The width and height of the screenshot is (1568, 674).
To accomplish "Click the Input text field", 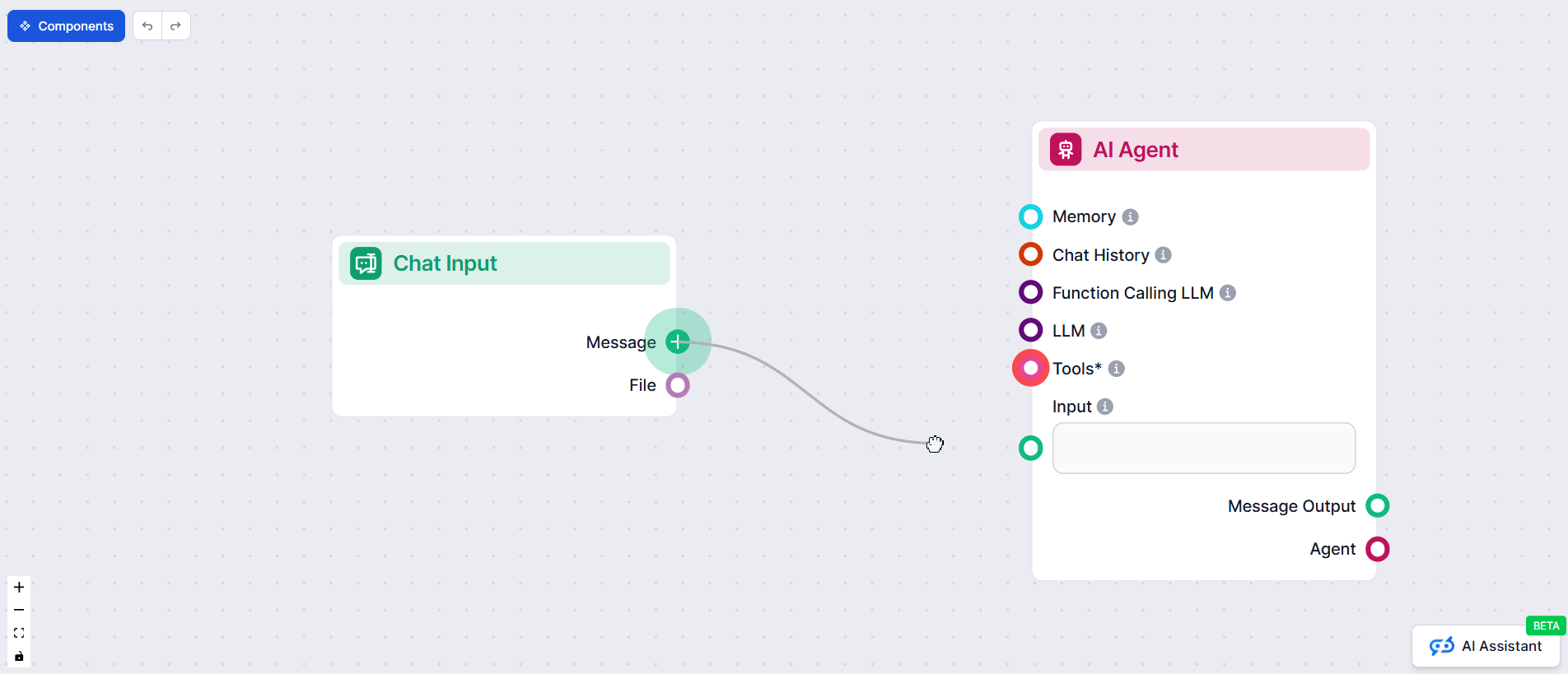I will click(x=1203, y=449).
